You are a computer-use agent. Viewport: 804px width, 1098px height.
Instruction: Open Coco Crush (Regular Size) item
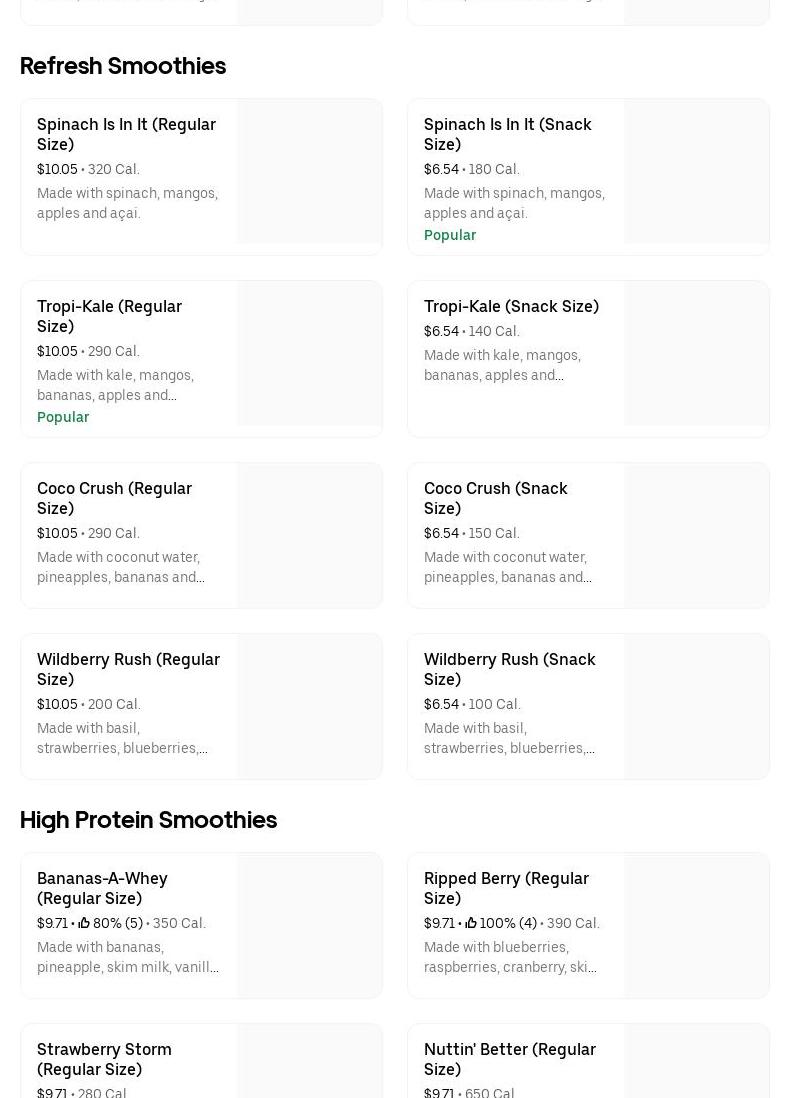114,498
